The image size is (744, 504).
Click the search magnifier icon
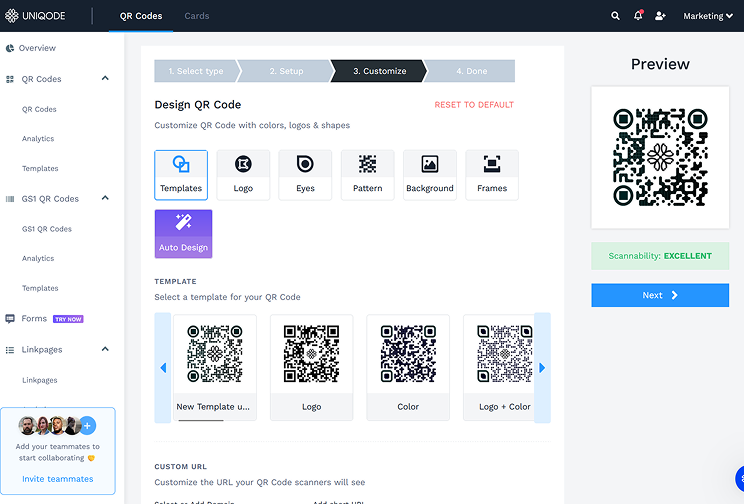point(615,16)
